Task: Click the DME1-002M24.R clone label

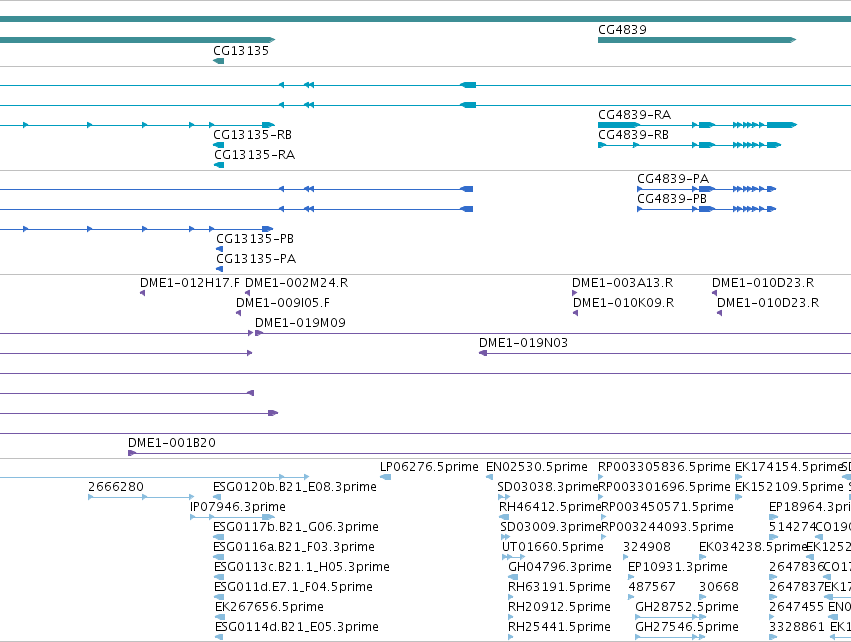Action: [296, 283]
